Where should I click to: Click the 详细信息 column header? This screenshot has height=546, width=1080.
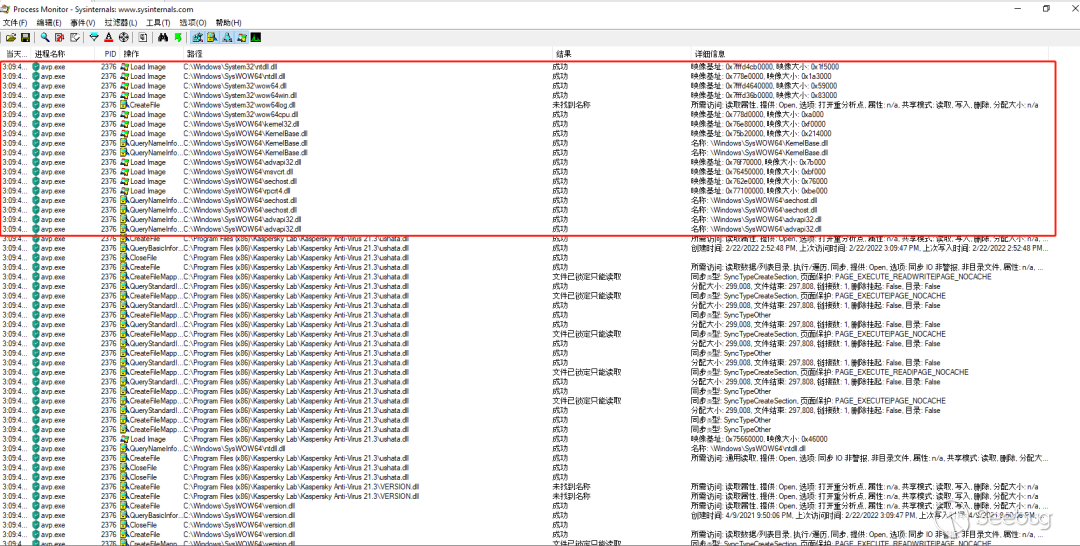869,54
